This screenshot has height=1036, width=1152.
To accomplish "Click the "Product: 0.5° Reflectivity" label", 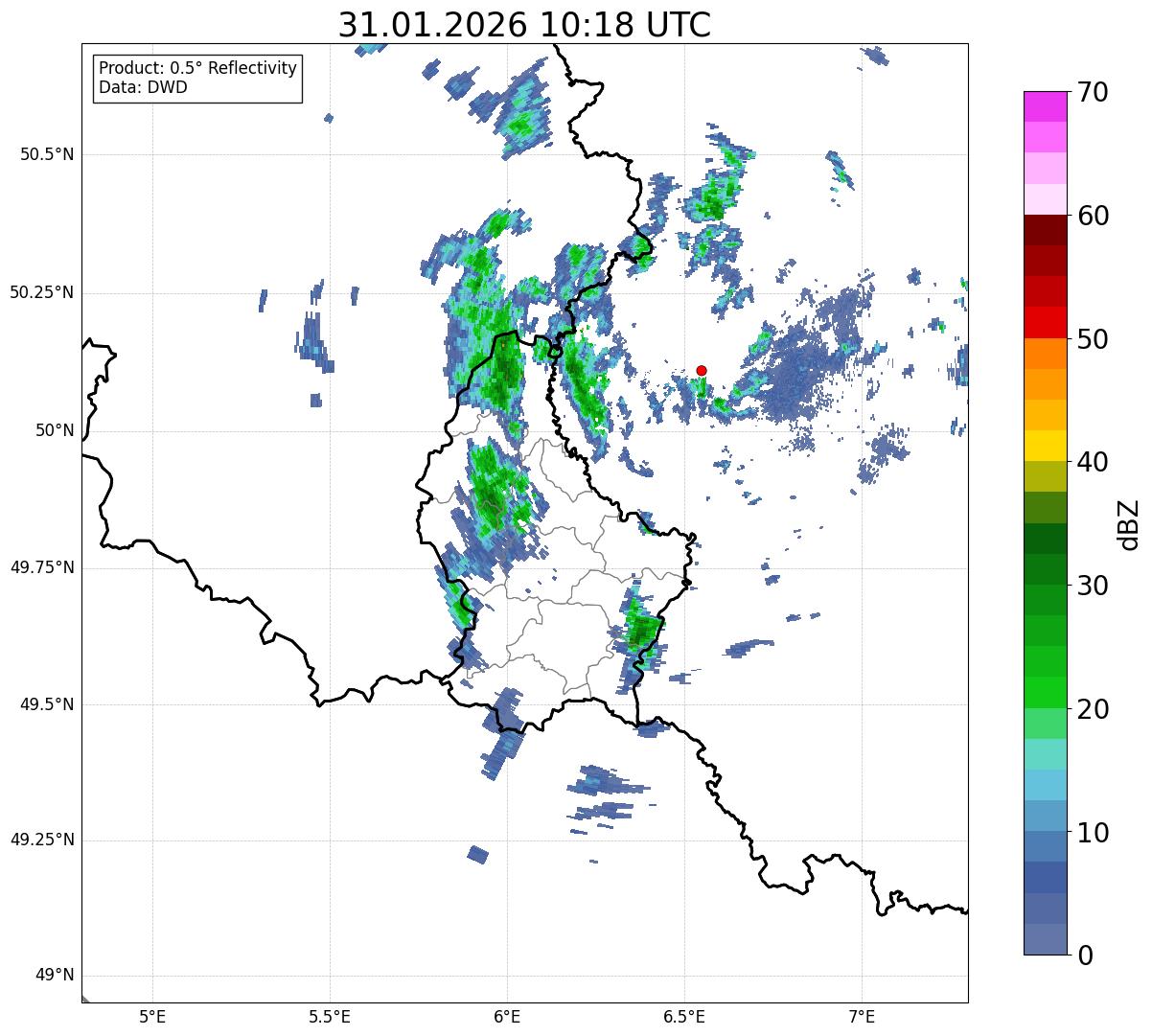I will [197, 69].
